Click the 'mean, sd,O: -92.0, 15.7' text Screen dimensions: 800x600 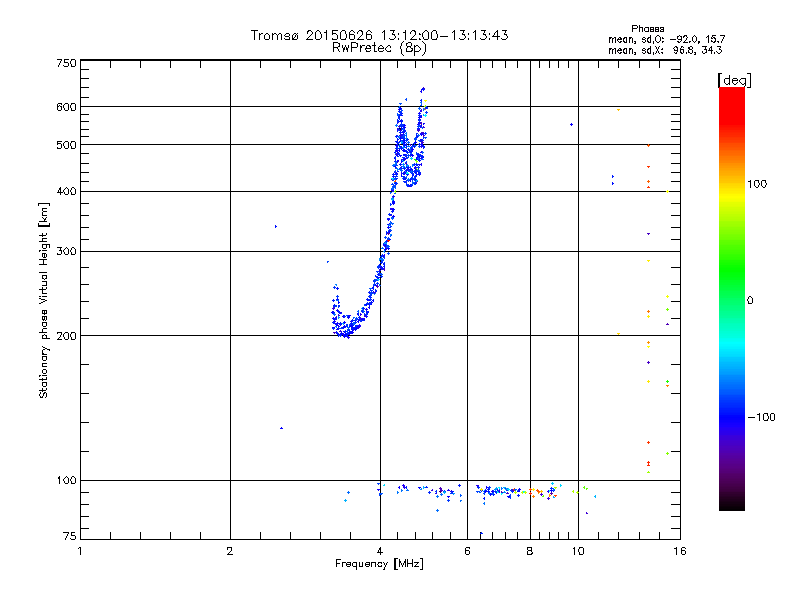[666, 39]
